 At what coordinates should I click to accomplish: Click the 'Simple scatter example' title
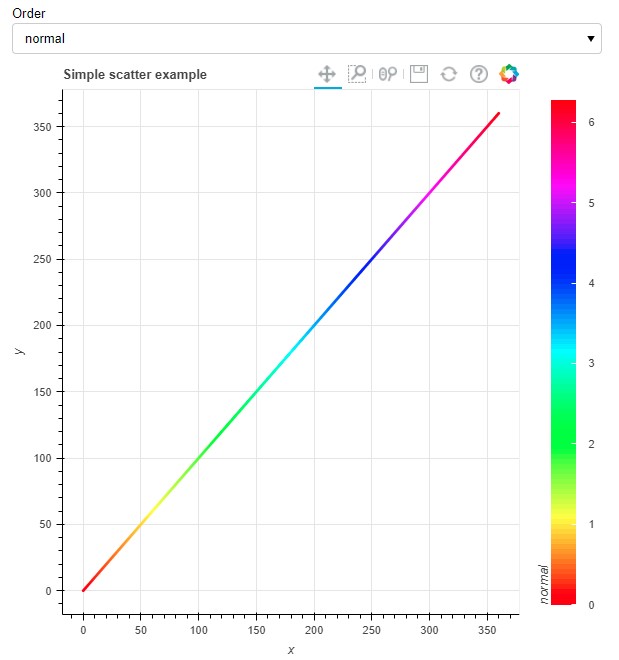click(x=135, y=75)
